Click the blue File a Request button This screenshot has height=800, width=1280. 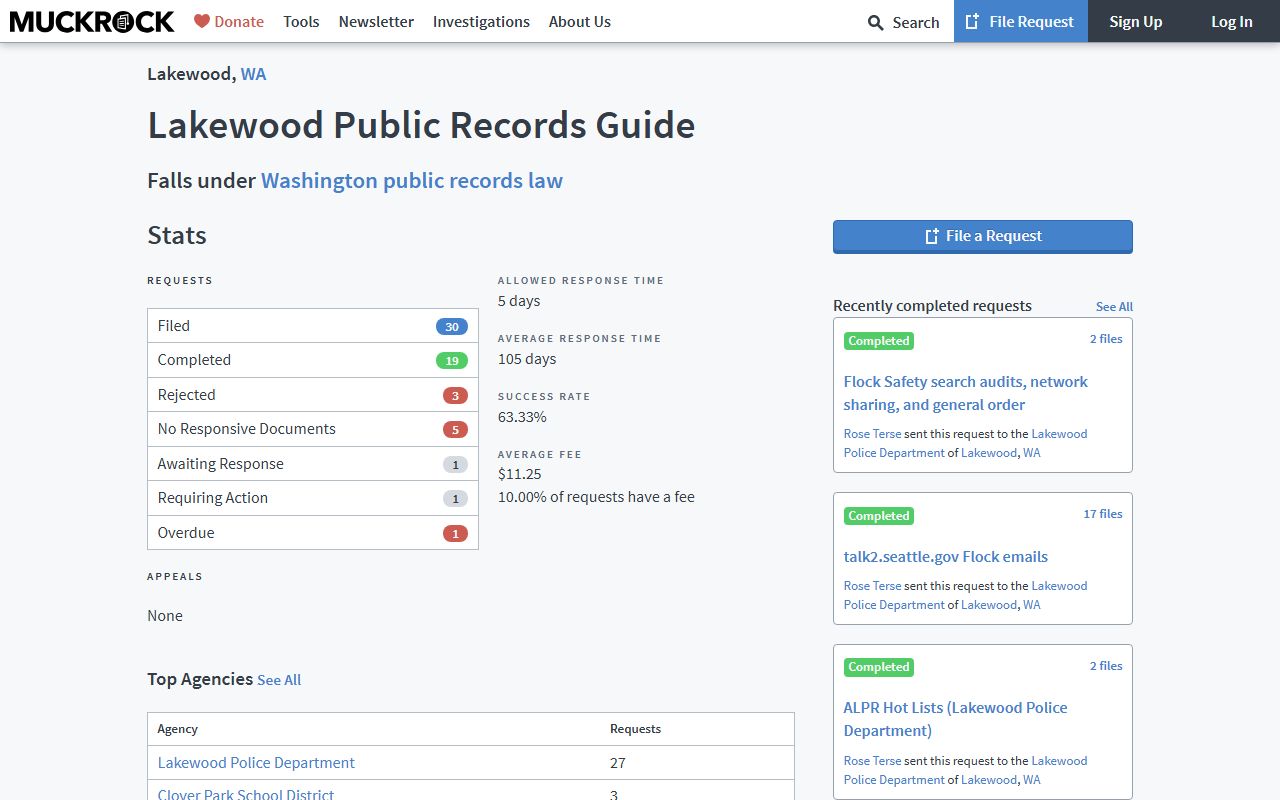coord(982,237)
